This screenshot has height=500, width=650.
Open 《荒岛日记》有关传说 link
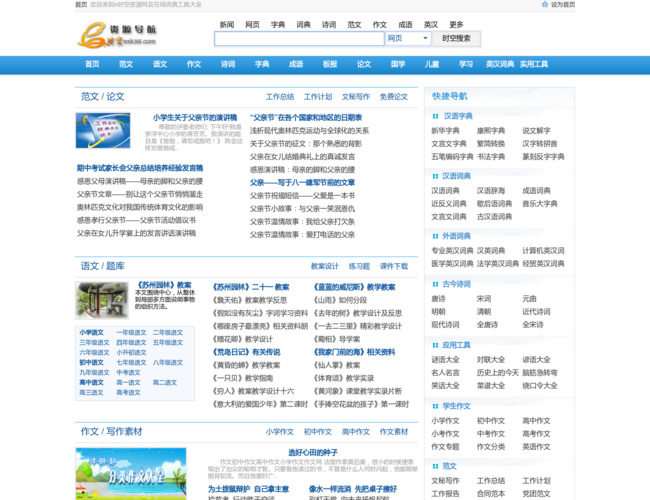(246, 352)
